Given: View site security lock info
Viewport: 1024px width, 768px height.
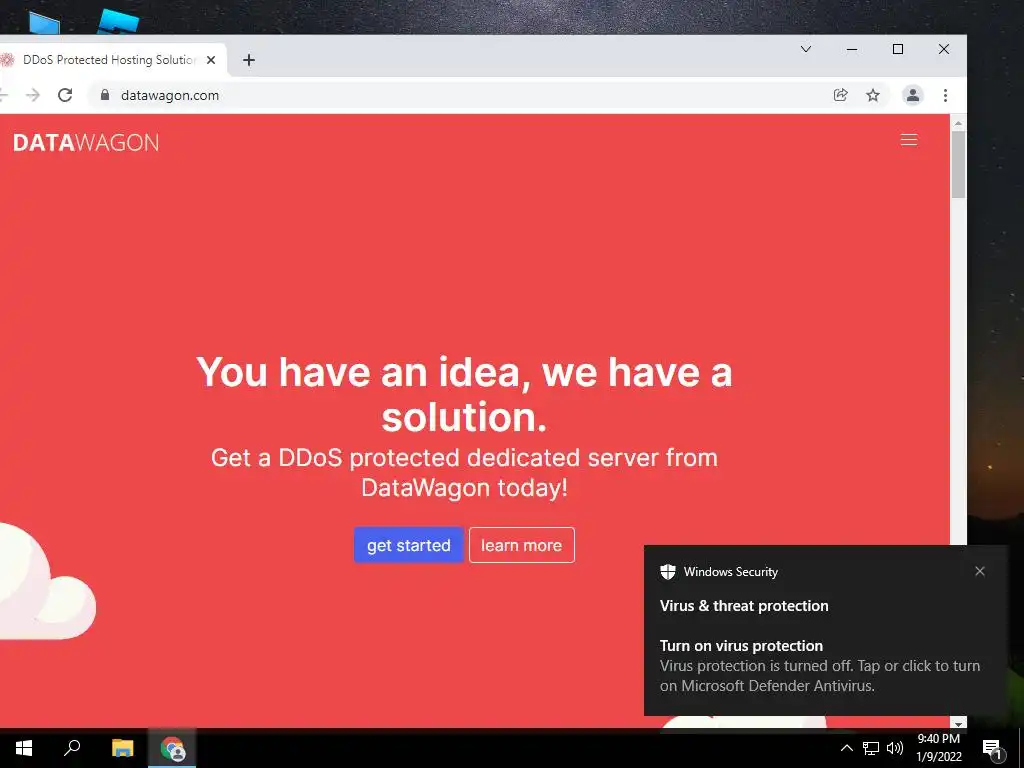Looking at the screenshot, I should point(104,95).
